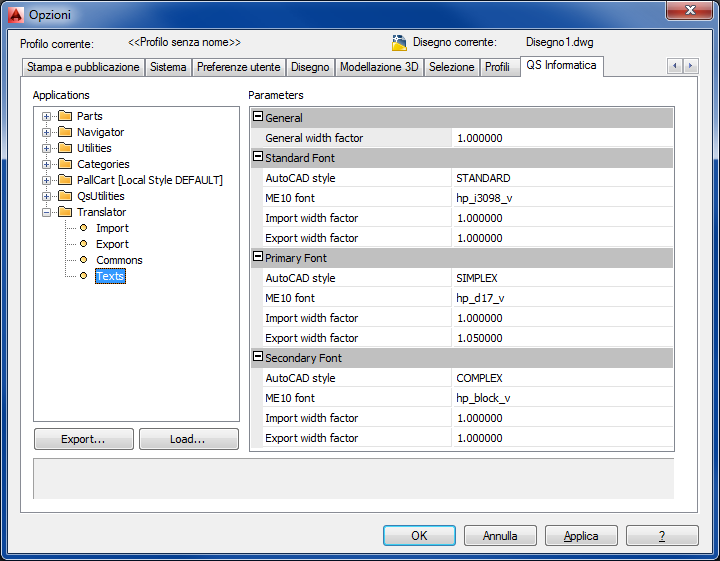Edit Primary Font AutoCAD style SIMPLEX
720x561 pixels.
562,278
